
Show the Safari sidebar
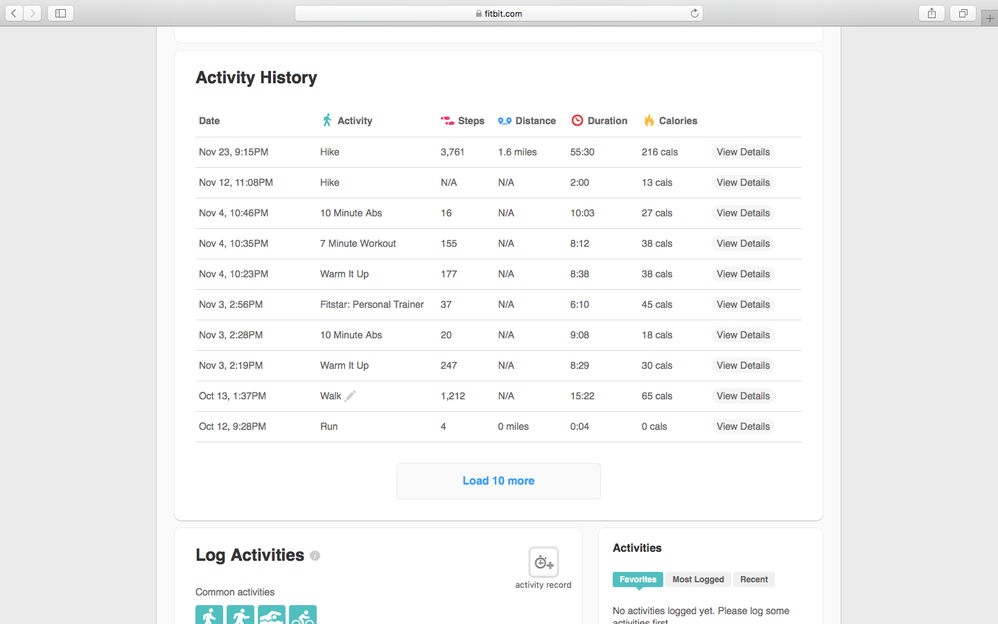tap(60, 13)
